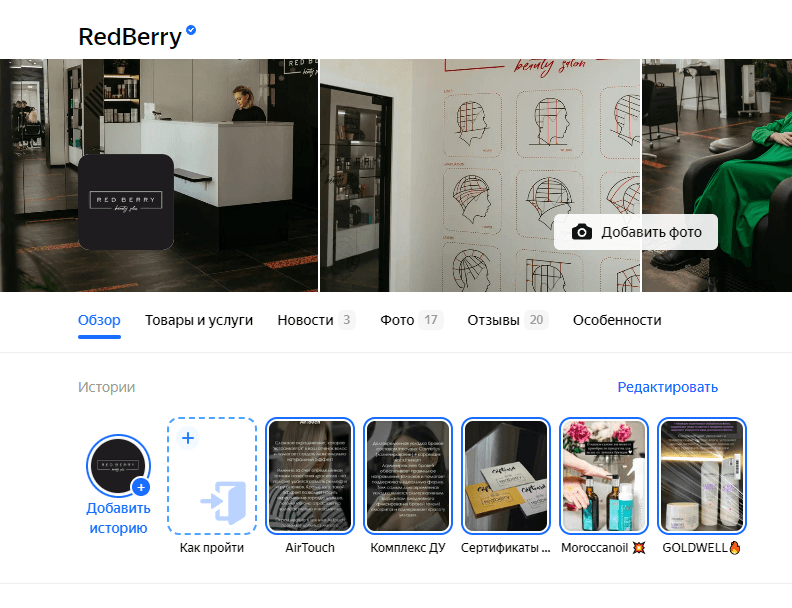This screenshot has width=792, height=608.
Task: Select the Особенности tab
Action: click(617, 320)
